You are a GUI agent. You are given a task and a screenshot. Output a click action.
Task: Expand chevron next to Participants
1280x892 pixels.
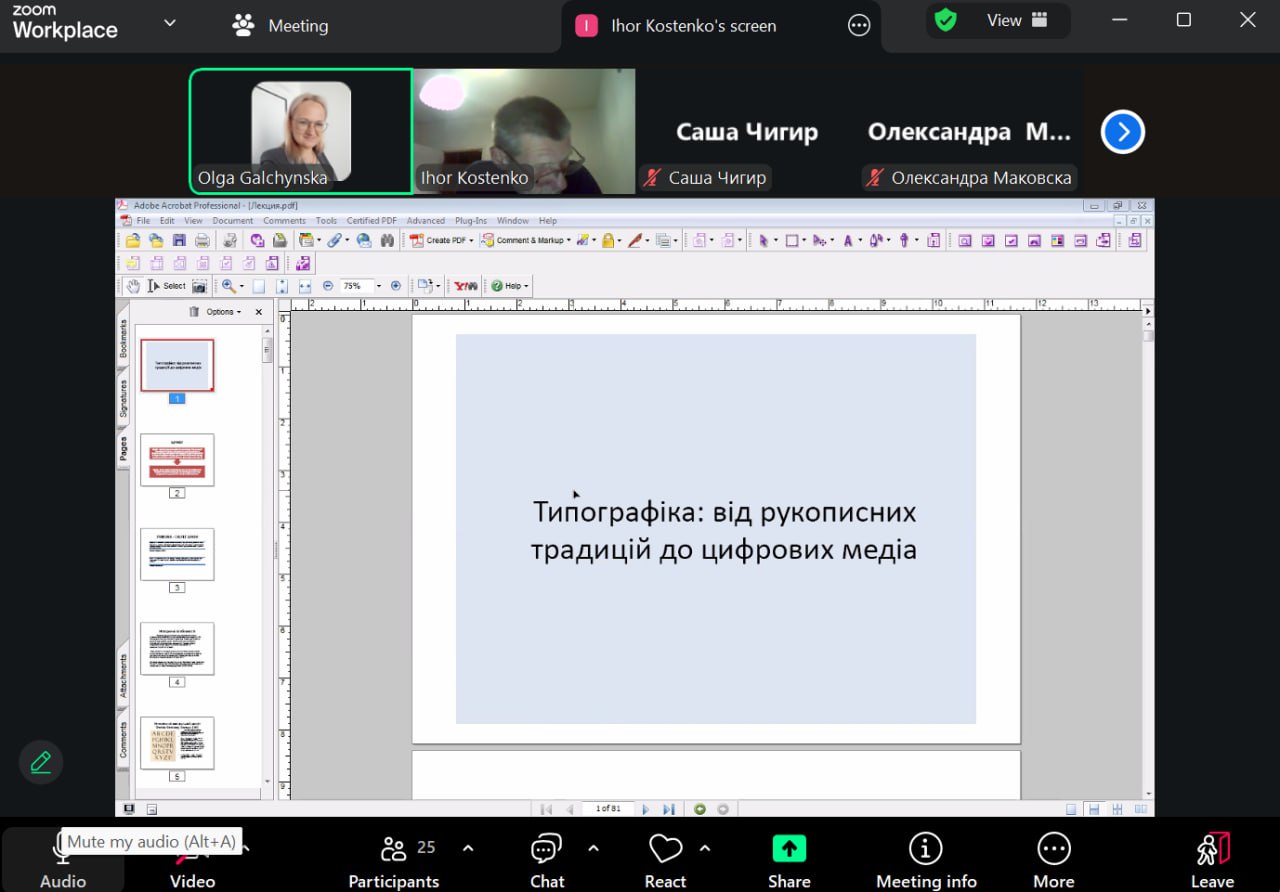coord(468,849)
